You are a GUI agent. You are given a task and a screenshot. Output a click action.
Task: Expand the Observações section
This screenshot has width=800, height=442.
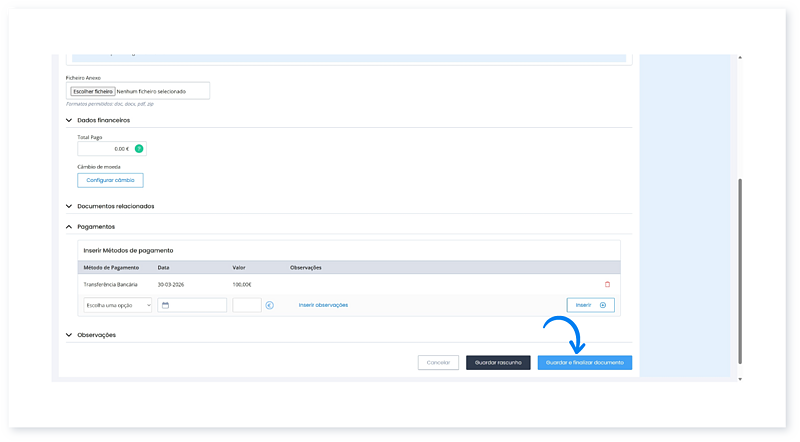pos(69,335)
